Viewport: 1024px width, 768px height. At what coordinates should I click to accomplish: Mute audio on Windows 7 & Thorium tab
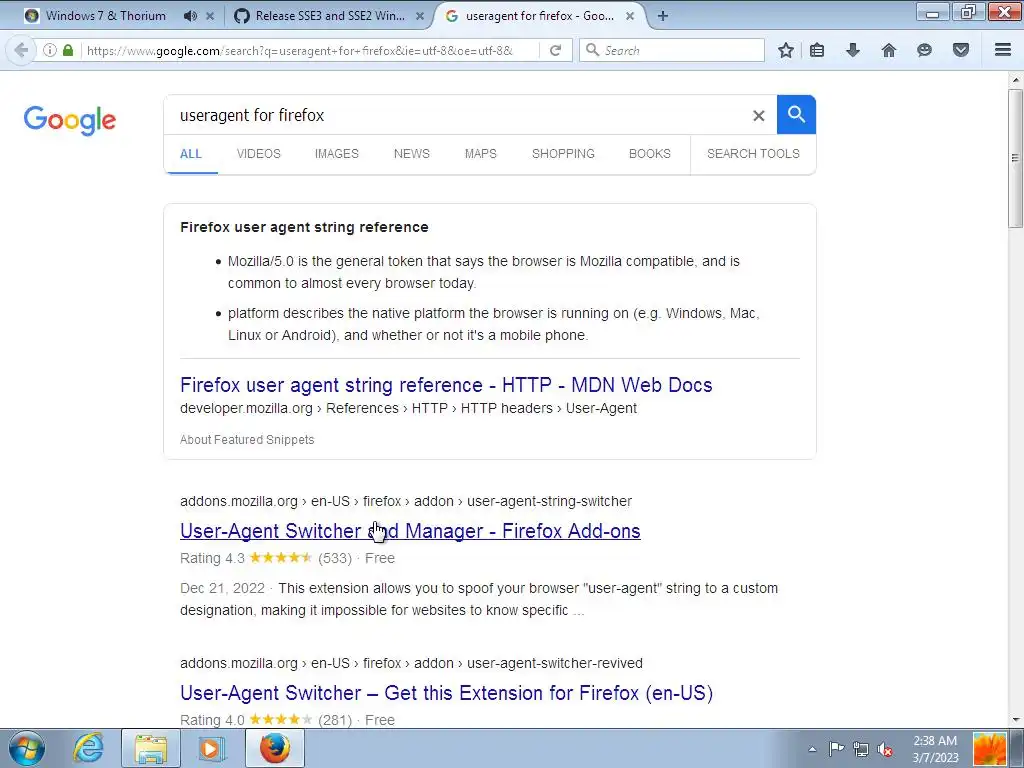click(190, 16)
